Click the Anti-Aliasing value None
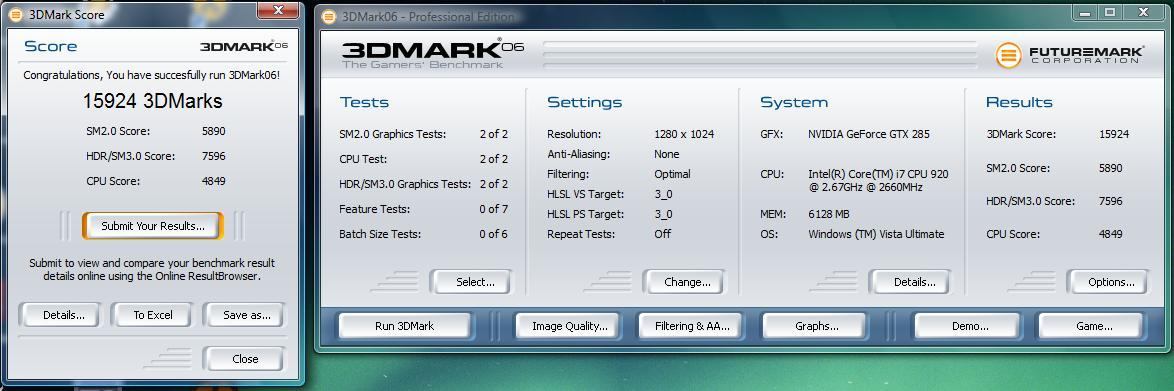The image size is (1174, 391). [x=666, y=154]
